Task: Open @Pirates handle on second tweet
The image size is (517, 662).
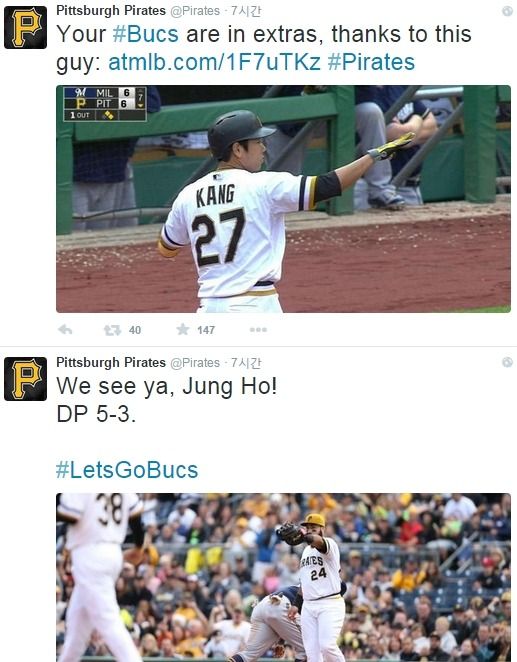Action: pos(195,363)
